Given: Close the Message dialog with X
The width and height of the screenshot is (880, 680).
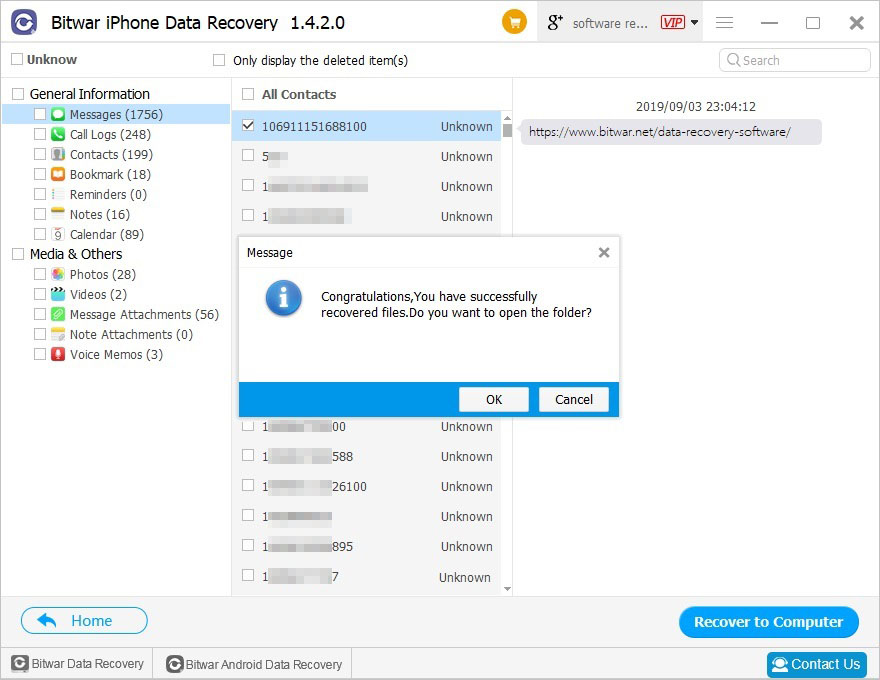Looking at the screenshot, I should (604, 252).
